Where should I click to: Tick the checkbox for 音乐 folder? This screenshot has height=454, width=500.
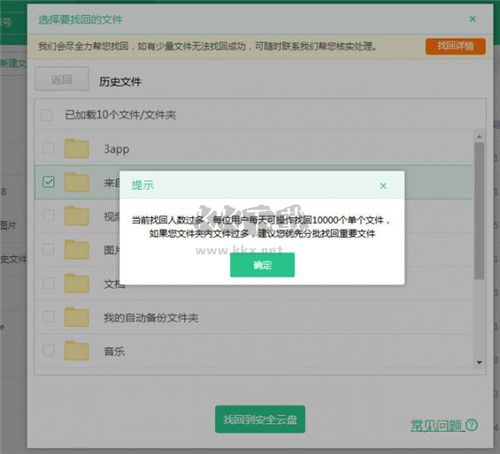49,350
